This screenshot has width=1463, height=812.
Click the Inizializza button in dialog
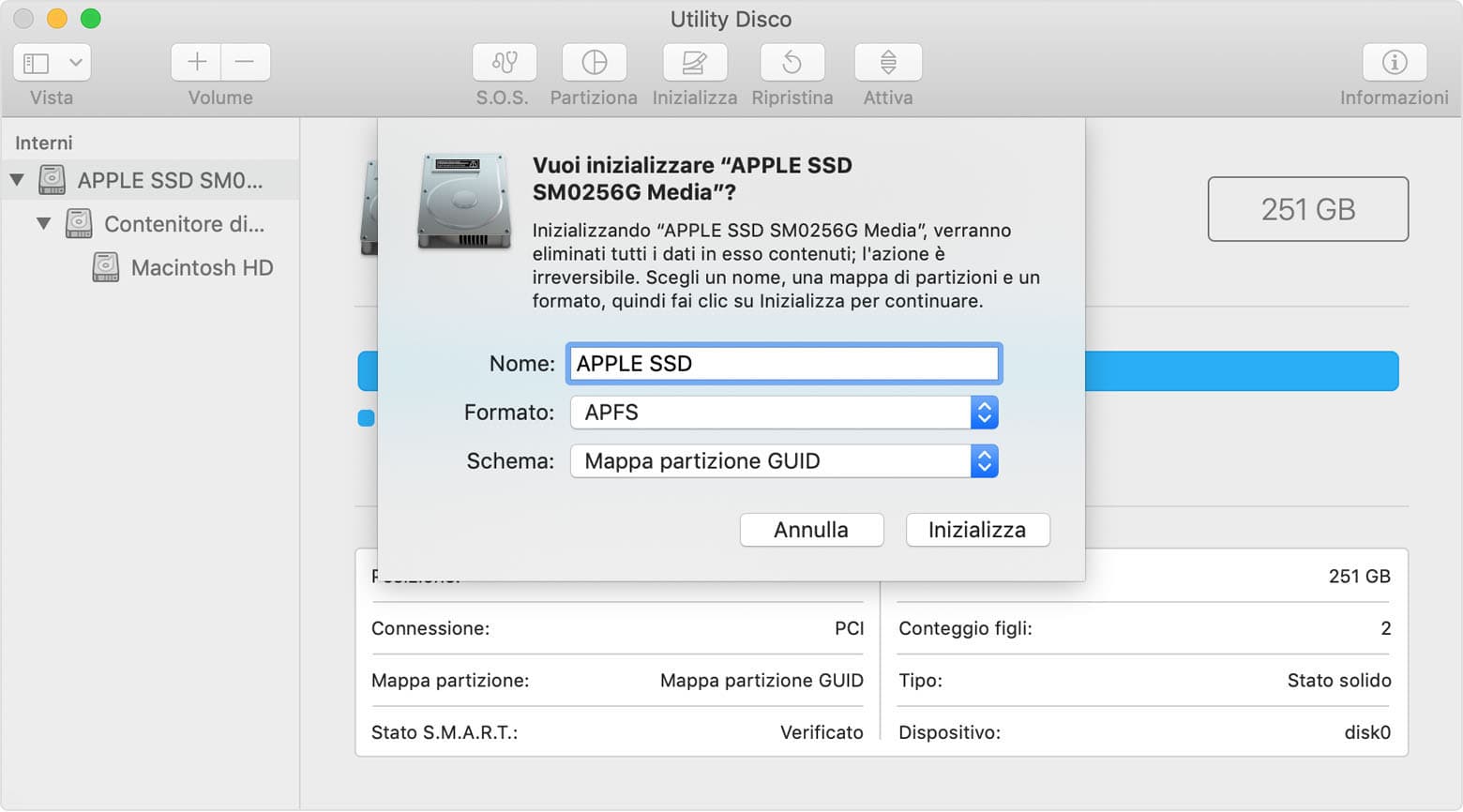[977, 530]
